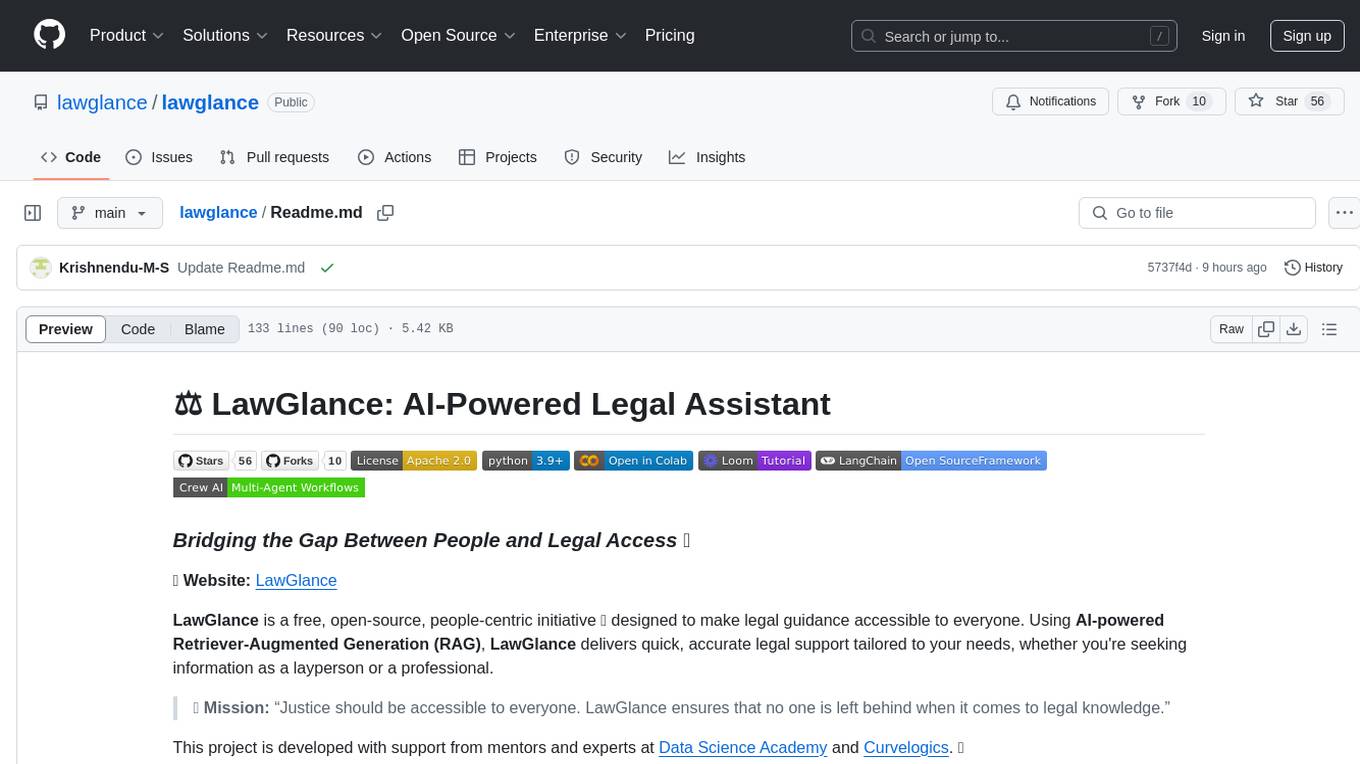Switch to Code view
Viewport: 1360px width, 764px height.
pos(138,329)
